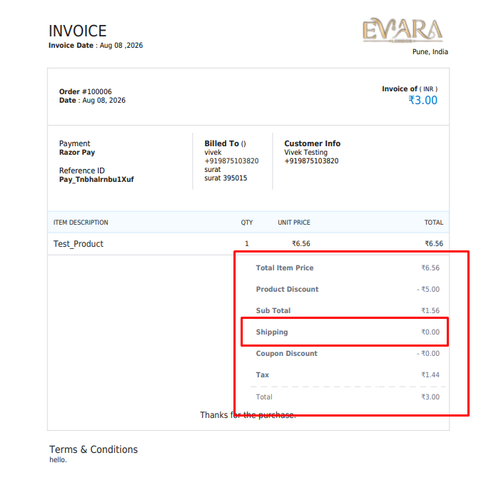The width and height of the screenshot is (499, 500).
Task: Click the Reference ID label
Action: point(82,170)
